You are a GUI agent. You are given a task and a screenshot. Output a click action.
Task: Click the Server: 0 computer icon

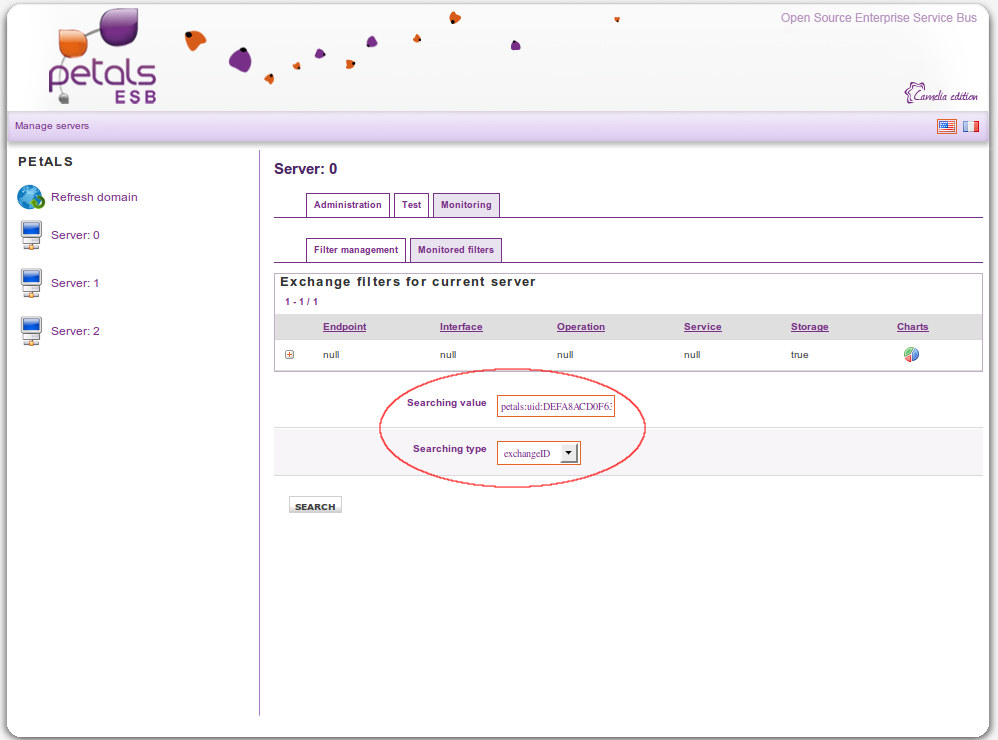(x=31, y=236)
